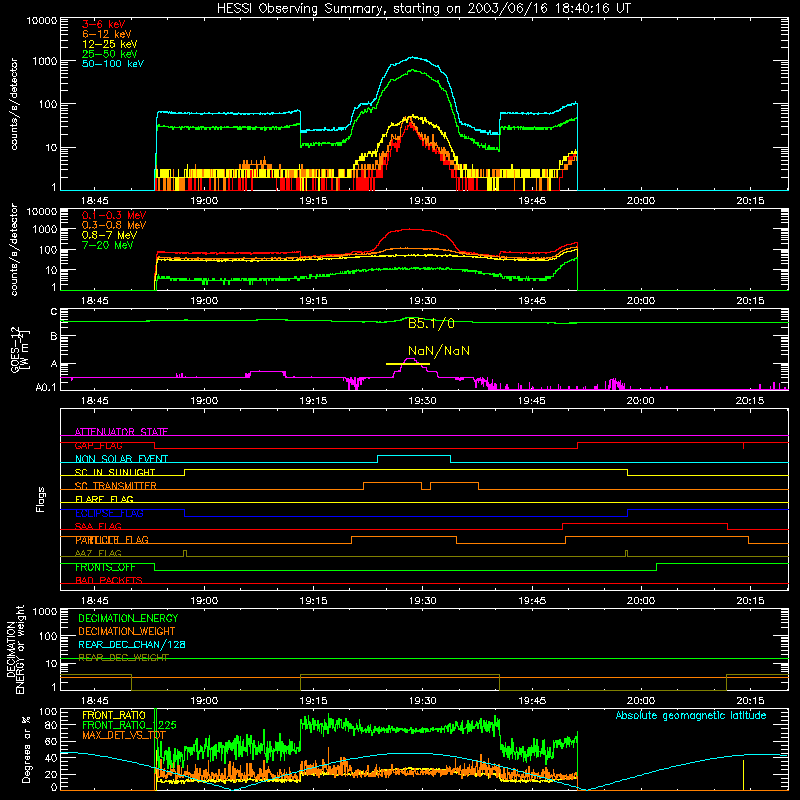Select the 3-6 keV legend label
Screen dimensions: 800x800
click(x=104, y=24)
